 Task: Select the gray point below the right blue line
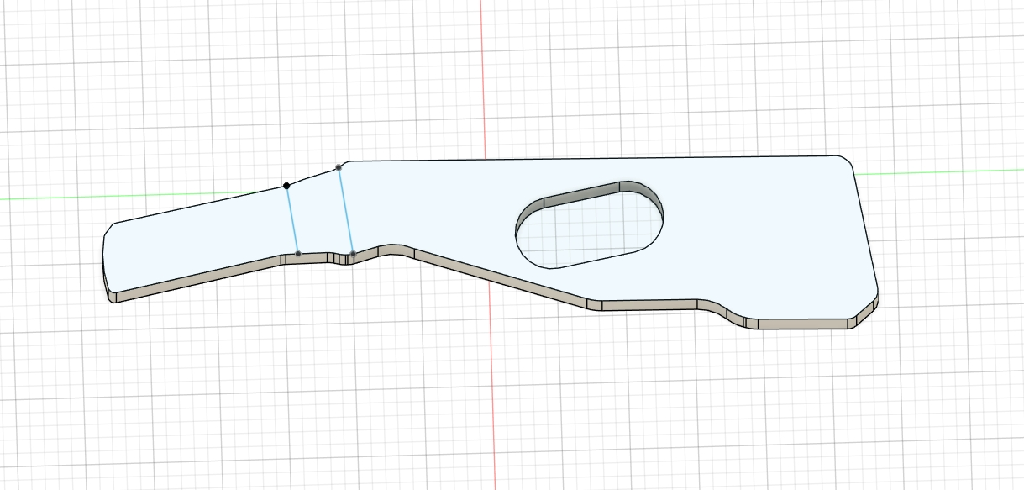point(352,254)
